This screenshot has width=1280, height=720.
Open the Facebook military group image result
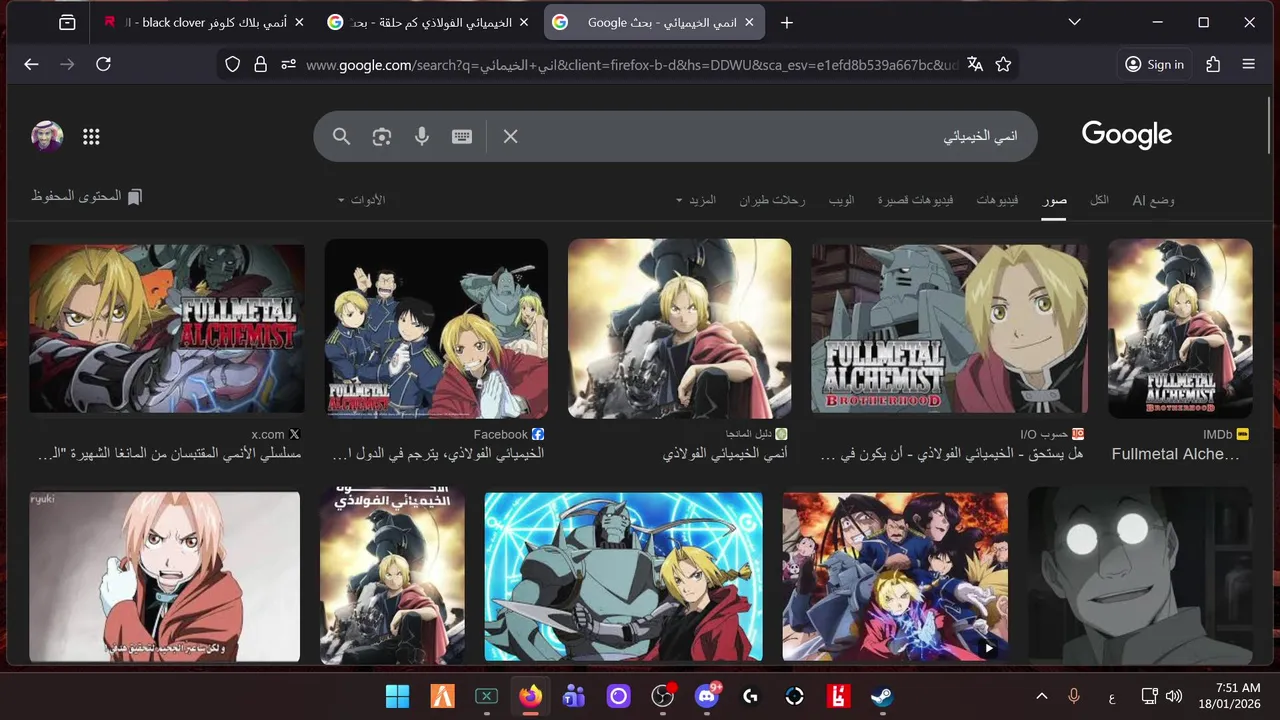(436, 328)
